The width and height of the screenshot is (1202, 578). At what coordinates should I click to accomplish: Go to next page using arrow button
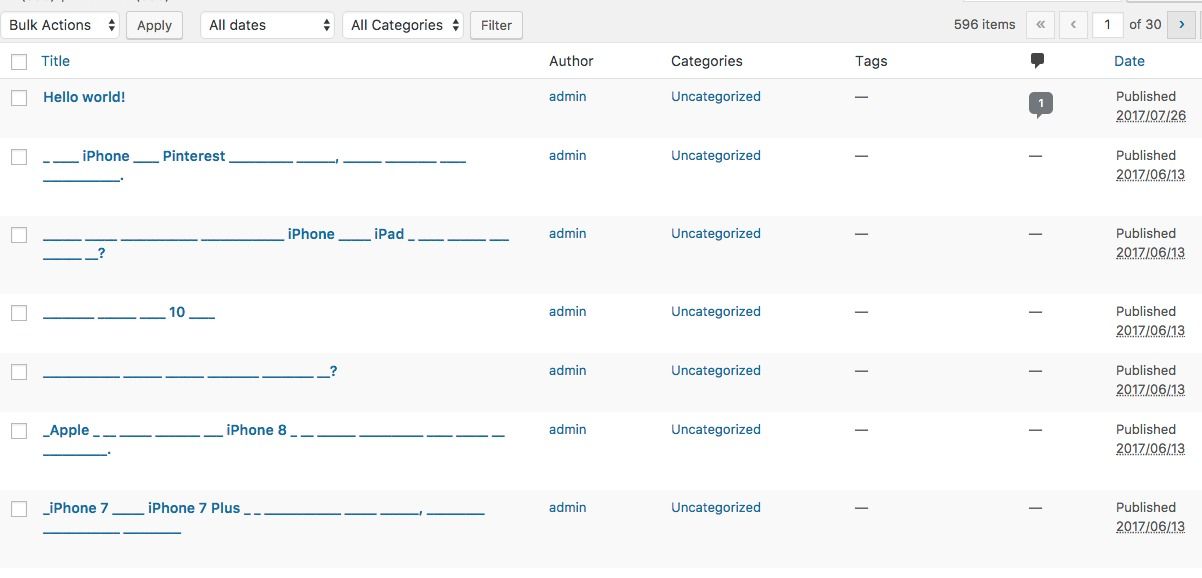(1182, 25)
